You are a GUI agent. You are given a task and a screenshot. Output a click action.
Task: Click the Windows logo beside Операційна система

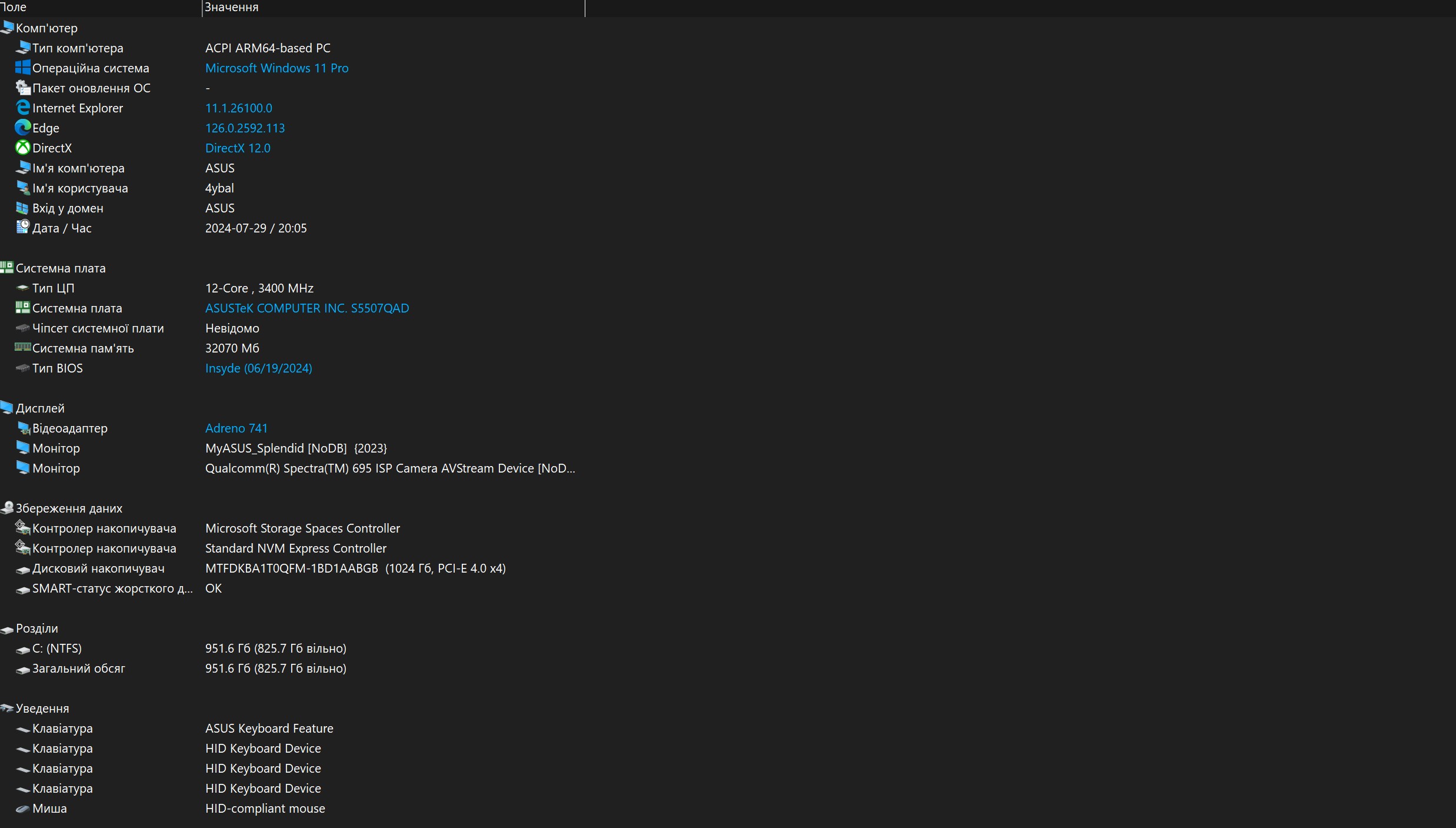(22, 67)
